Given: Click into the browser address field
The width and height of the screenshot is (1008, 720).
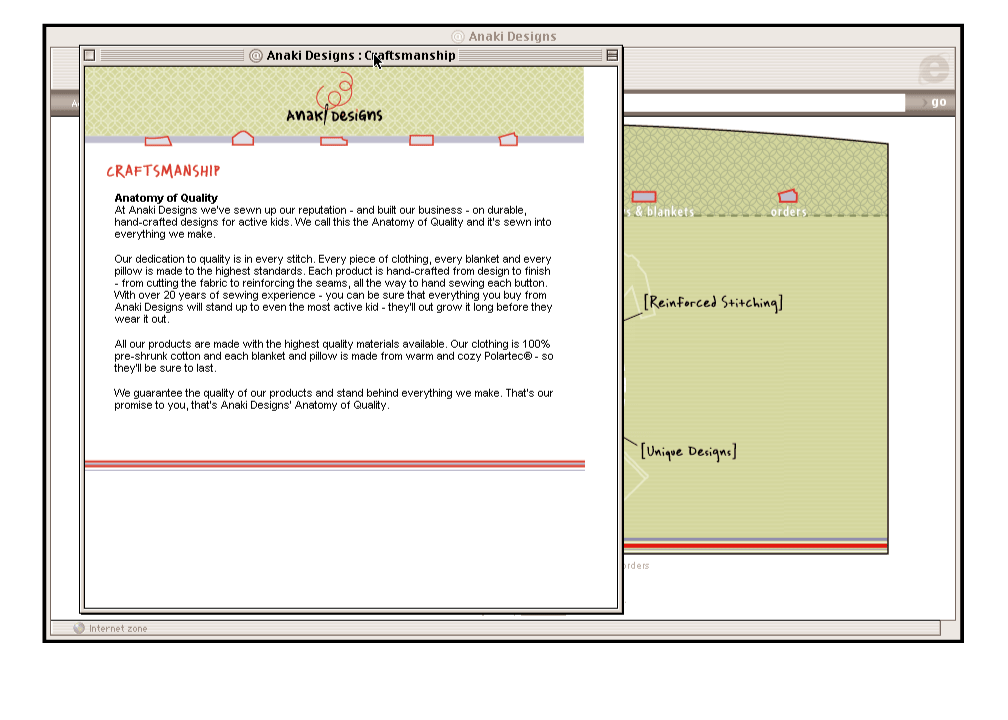Looking at the screenshot, I should pos(760,102).
